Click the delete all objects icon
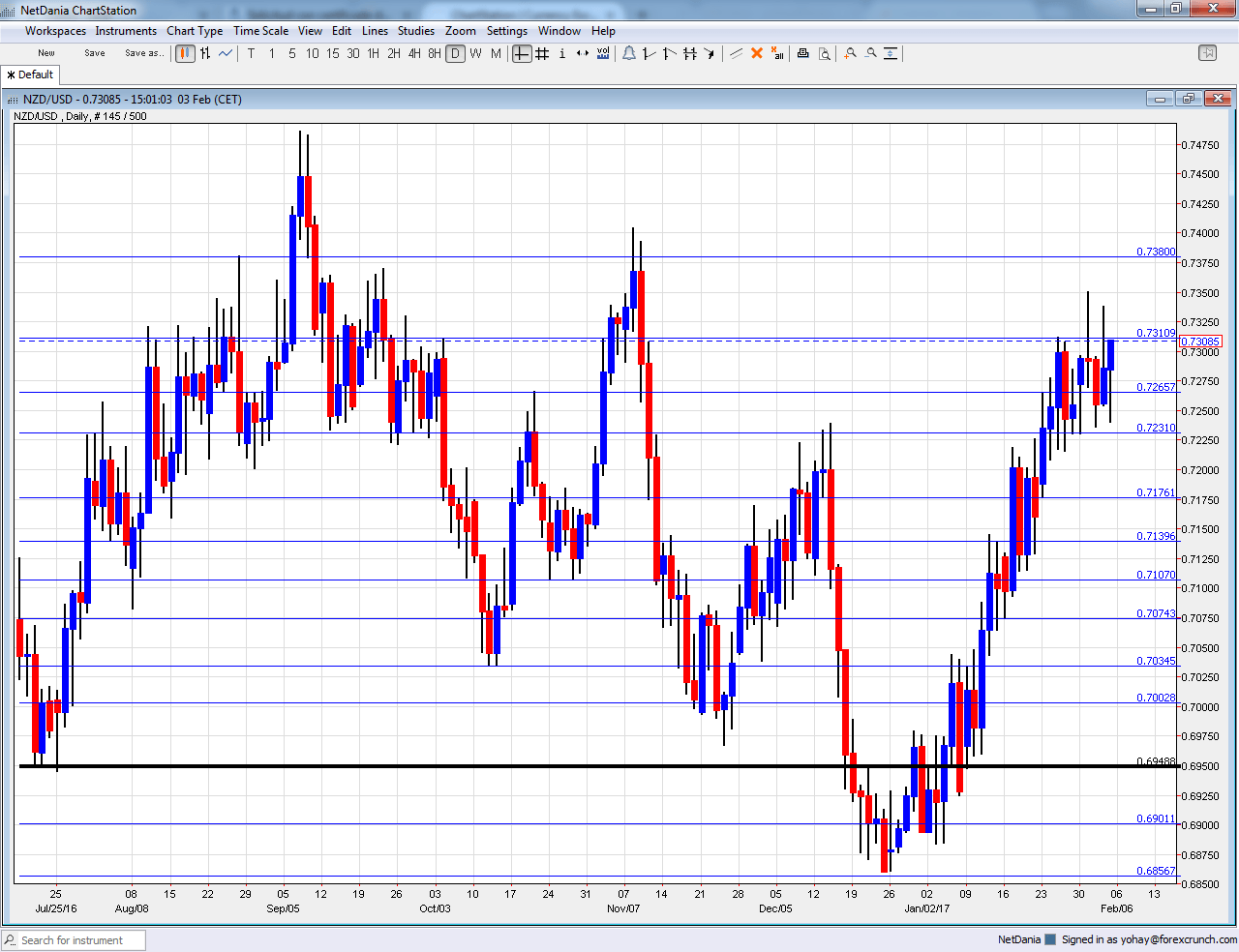The width and height of the screenshot is (1239, 952). [x=777, y=53]
